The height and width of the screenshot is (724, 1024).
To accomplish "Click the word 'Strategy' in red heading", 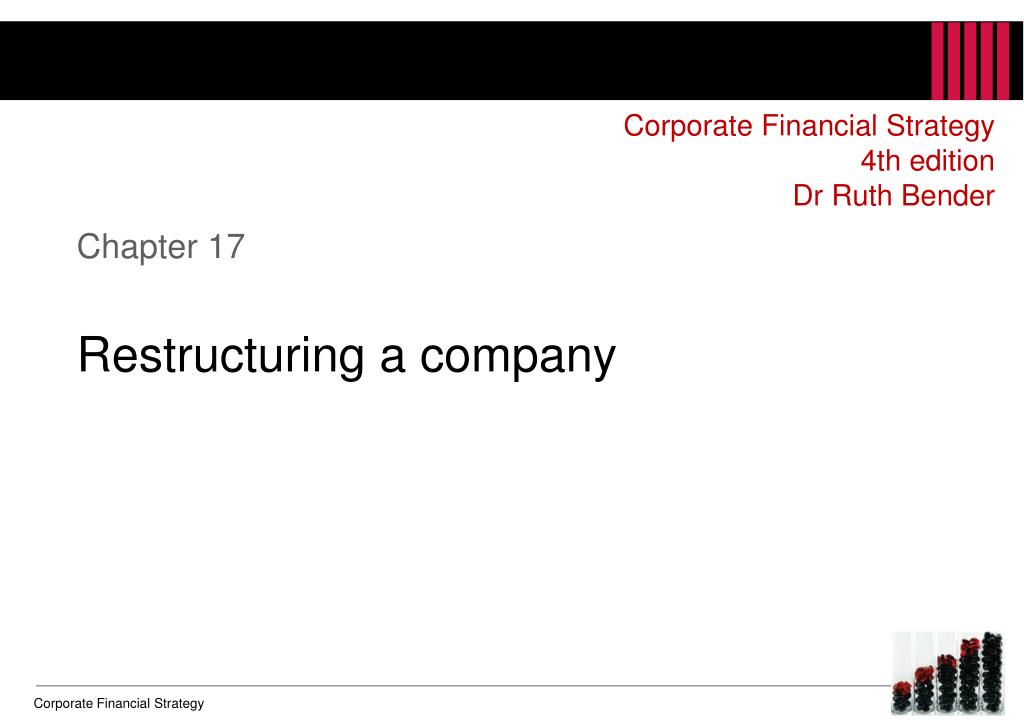I will pyautogui.click(x=940, y=126).
